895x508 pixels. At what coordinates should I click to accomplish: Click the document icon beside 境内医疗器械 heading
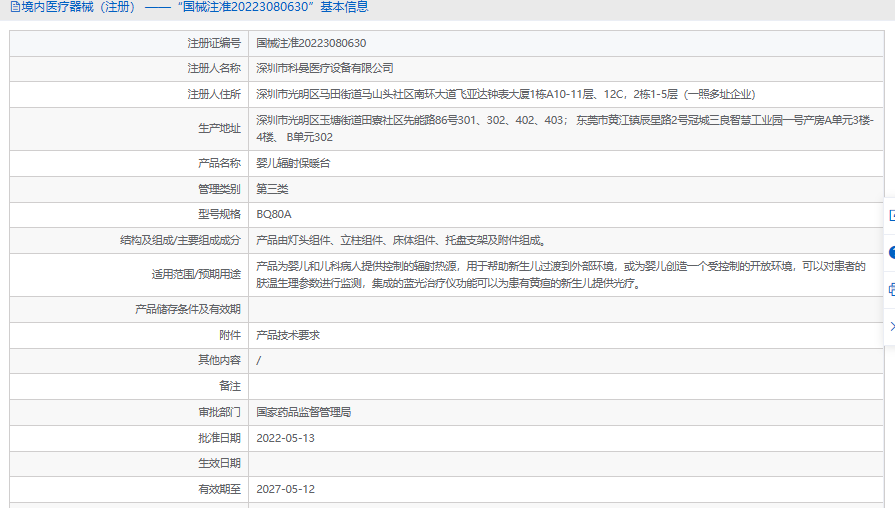(x=15, y=7)
